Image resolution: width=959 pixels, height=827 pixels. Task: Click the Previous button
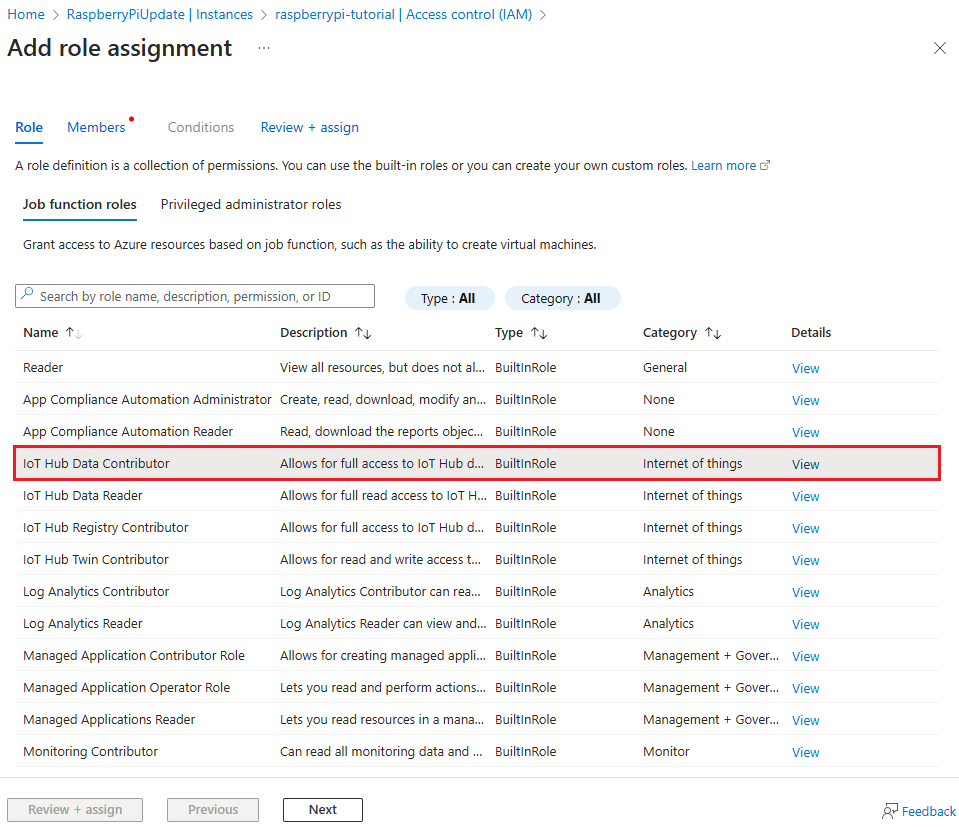tap(213, 809)
